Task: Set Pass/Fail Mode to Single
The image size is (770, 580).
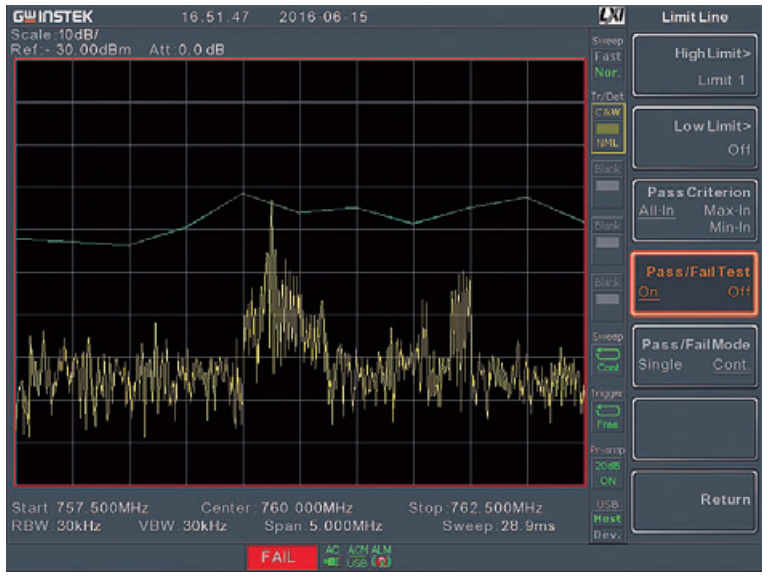Action: [x=660, y=364]
